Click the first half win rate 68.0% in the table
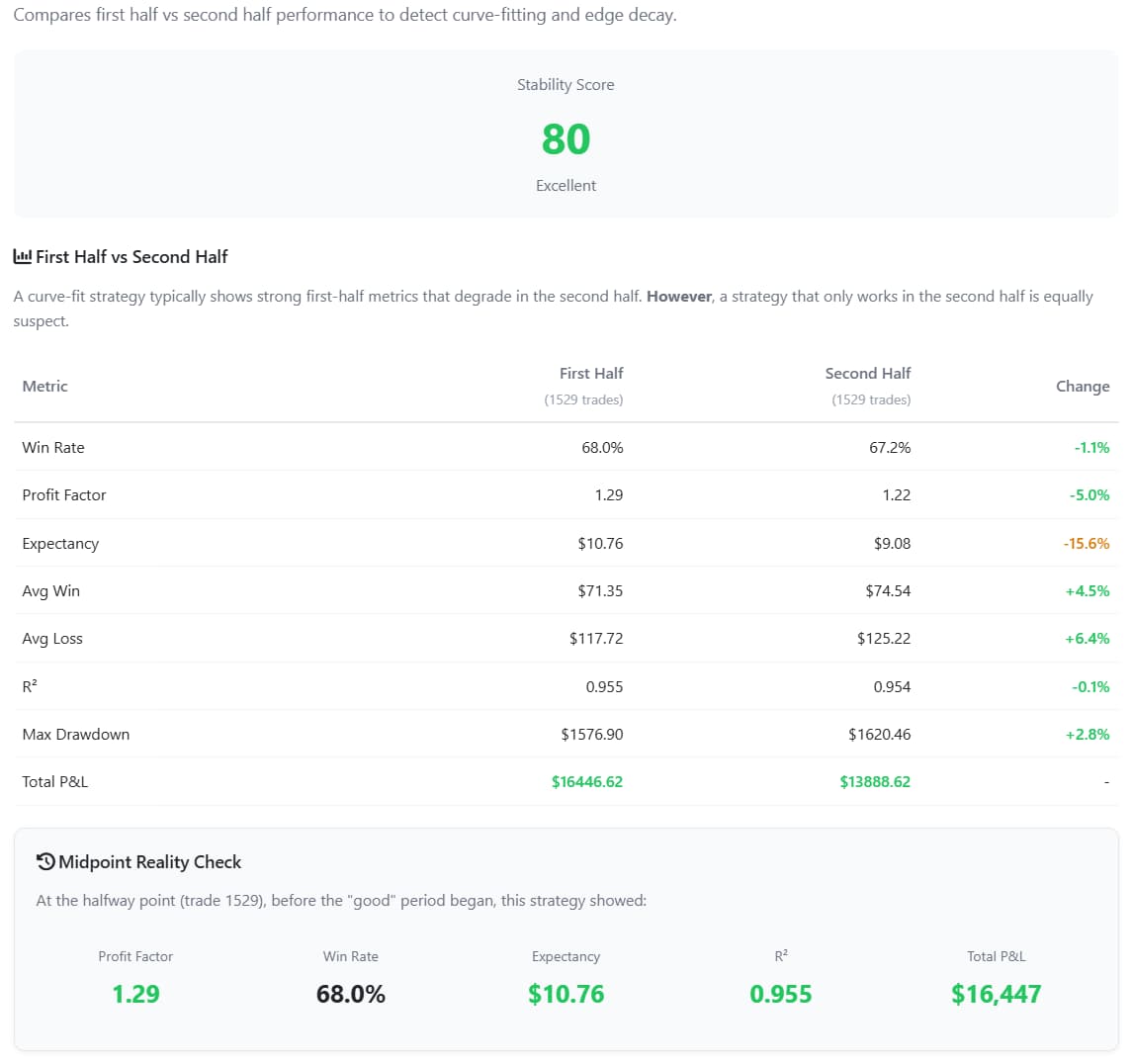This screenshot has width=1133, height=1064. [x=602, y=447]
